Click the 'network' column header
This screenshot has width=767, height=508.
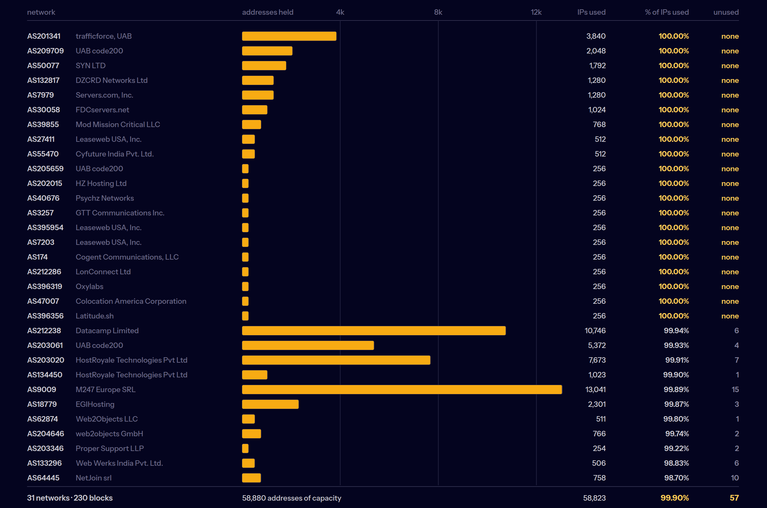41,12
